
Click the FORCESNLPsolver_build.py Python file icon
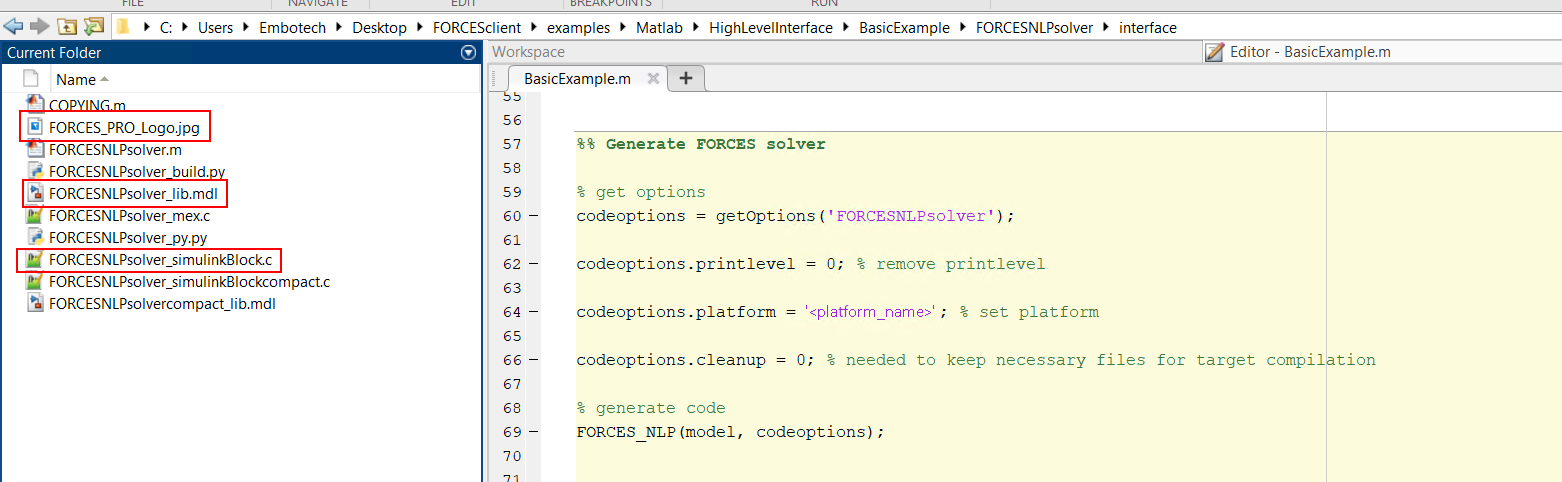click(34, 171)
